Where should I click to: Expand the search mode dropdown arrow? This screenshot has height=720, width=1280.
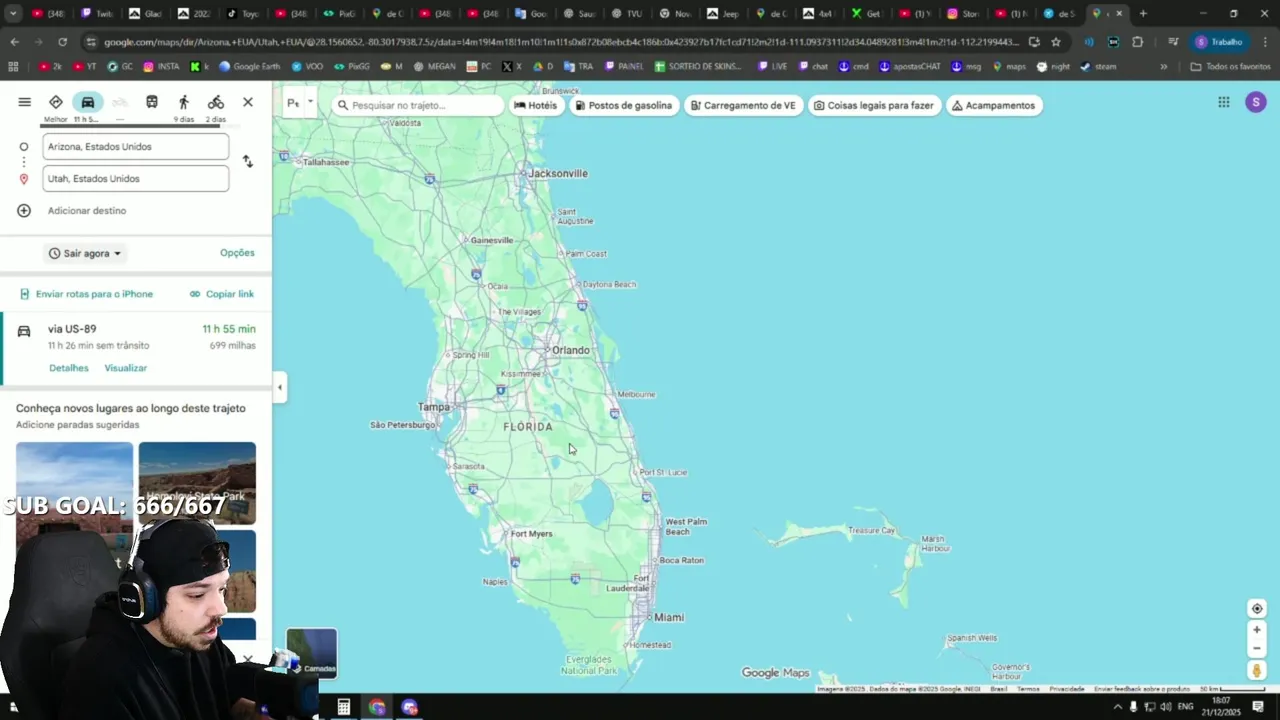click(310, 102)
